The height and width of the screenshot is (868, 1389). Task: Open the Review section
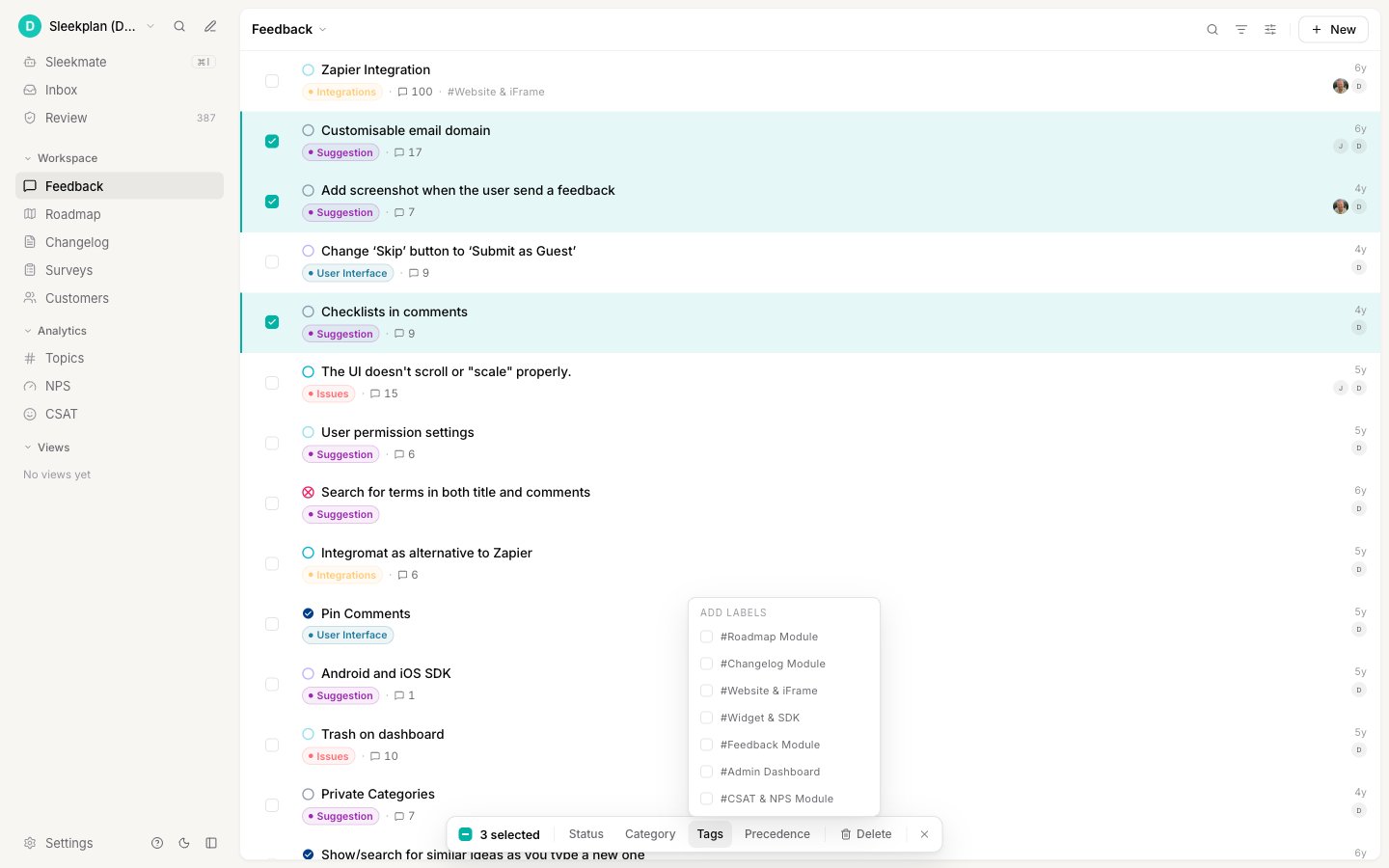click(x=120, y=118)
